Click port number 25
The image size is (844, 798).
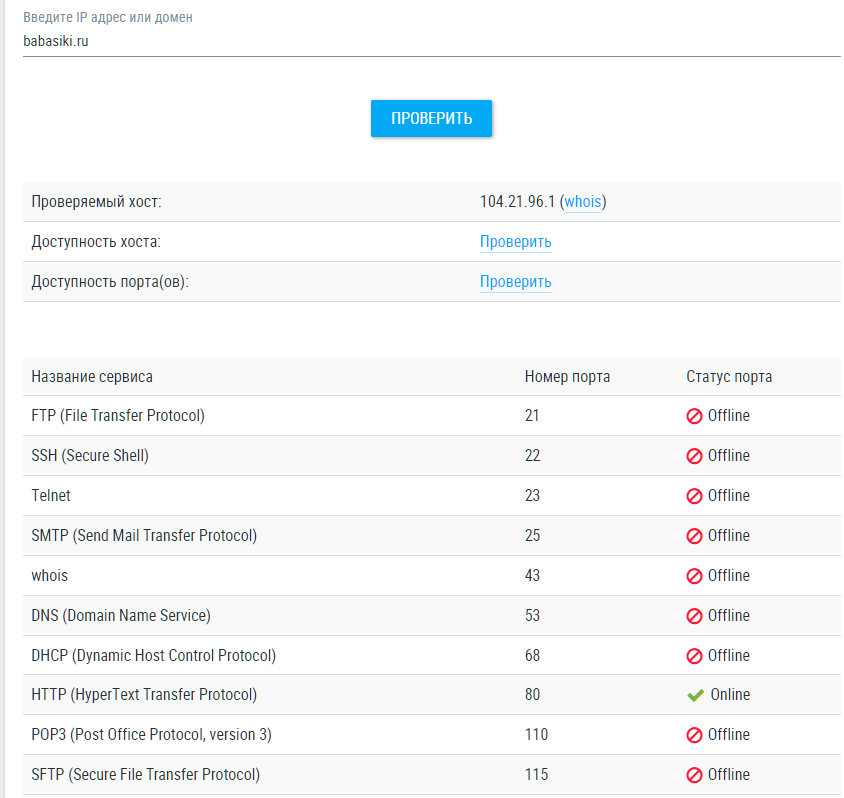click(x=532, y=535)
